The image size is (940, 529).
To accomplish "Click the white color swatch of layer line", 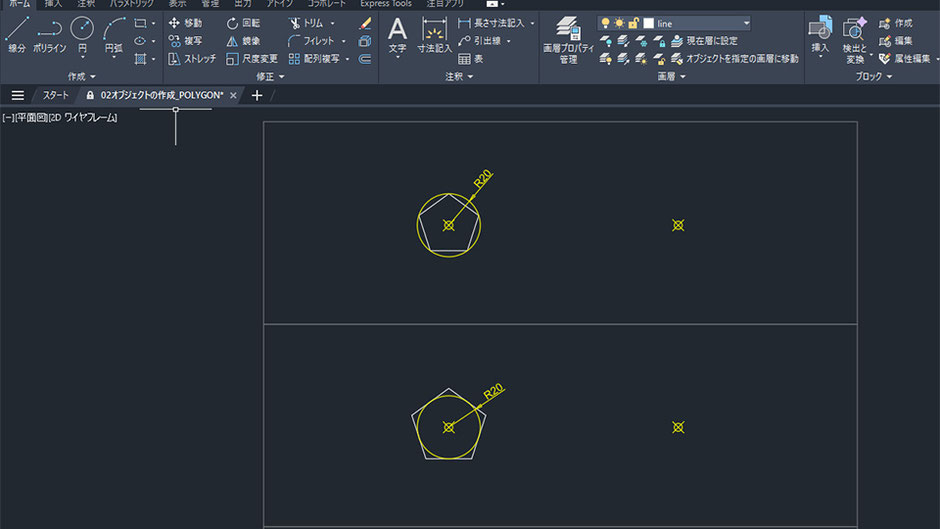I will pyautogui.click(x=649, y=23).
